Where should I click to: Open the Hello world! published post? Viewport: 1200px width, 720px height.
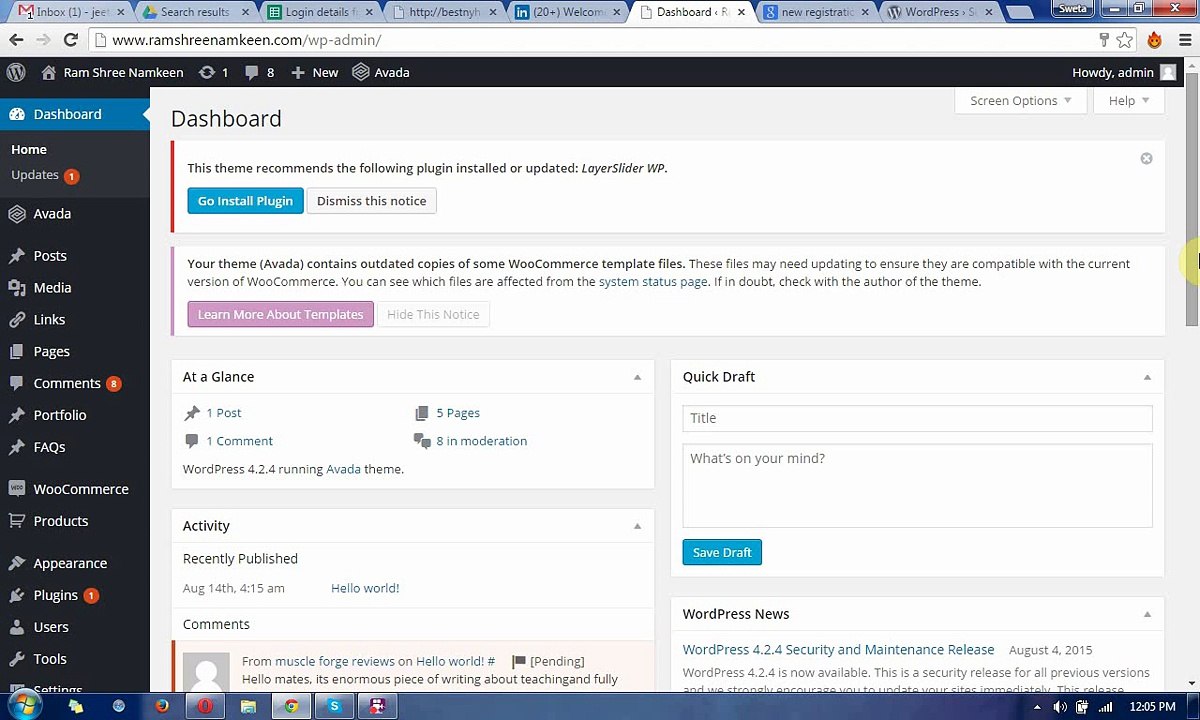coord(365,588)
